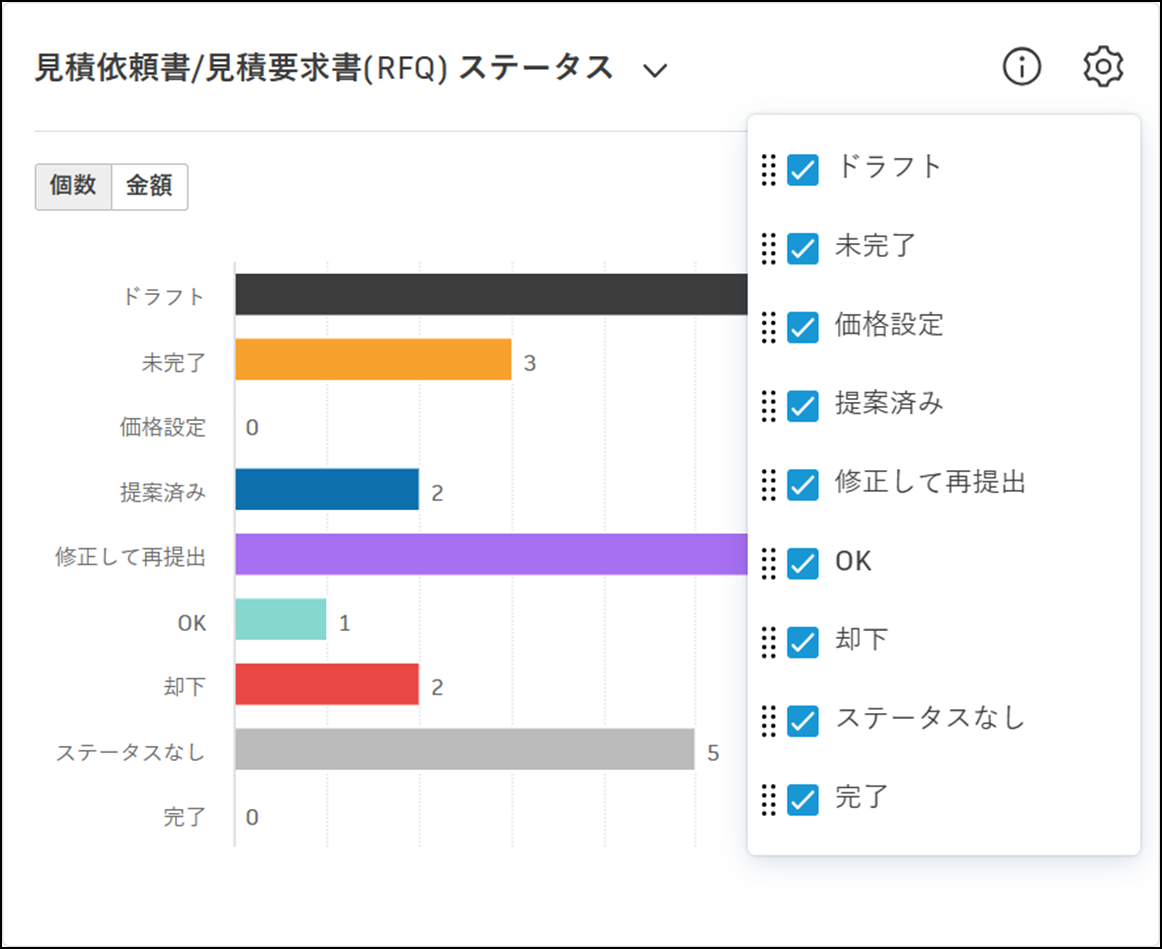Image resolution: width=1162 pixels, height=949 pixels.
Task: Switch to the 金額 view tab
Action: [x=149, y=186]
